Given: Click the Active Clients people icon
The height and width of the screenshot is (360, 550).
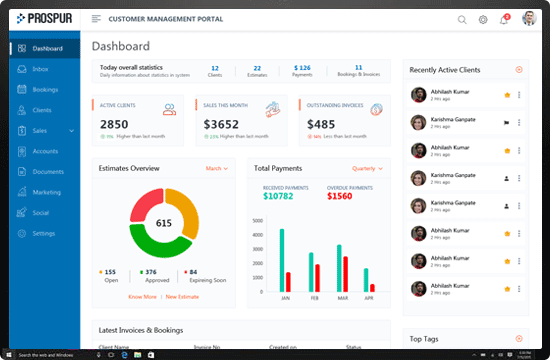Looking at the screenshot, I should point(169,109).
